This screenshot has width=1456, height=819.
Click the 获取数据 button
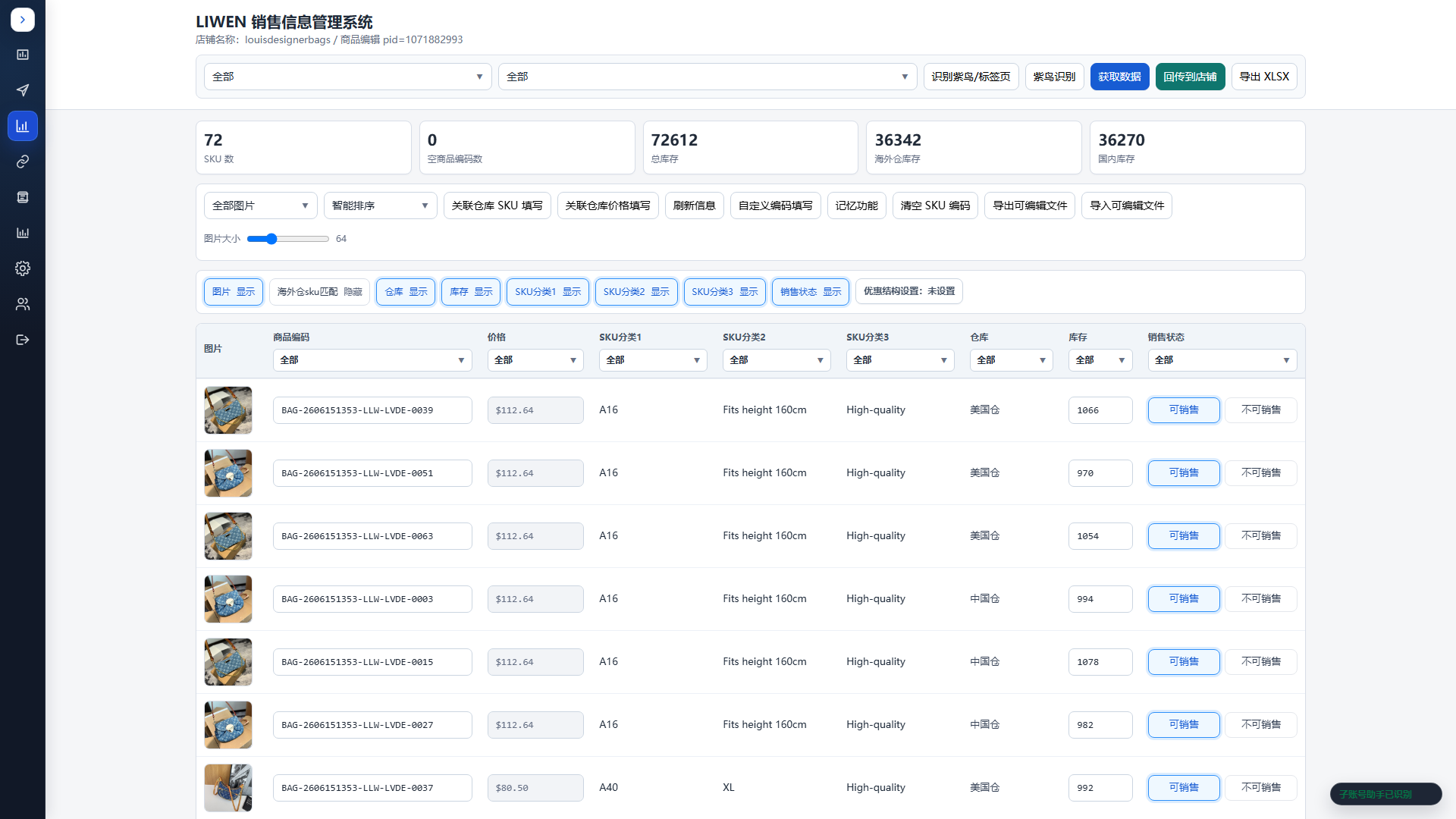pos(1119,77)
